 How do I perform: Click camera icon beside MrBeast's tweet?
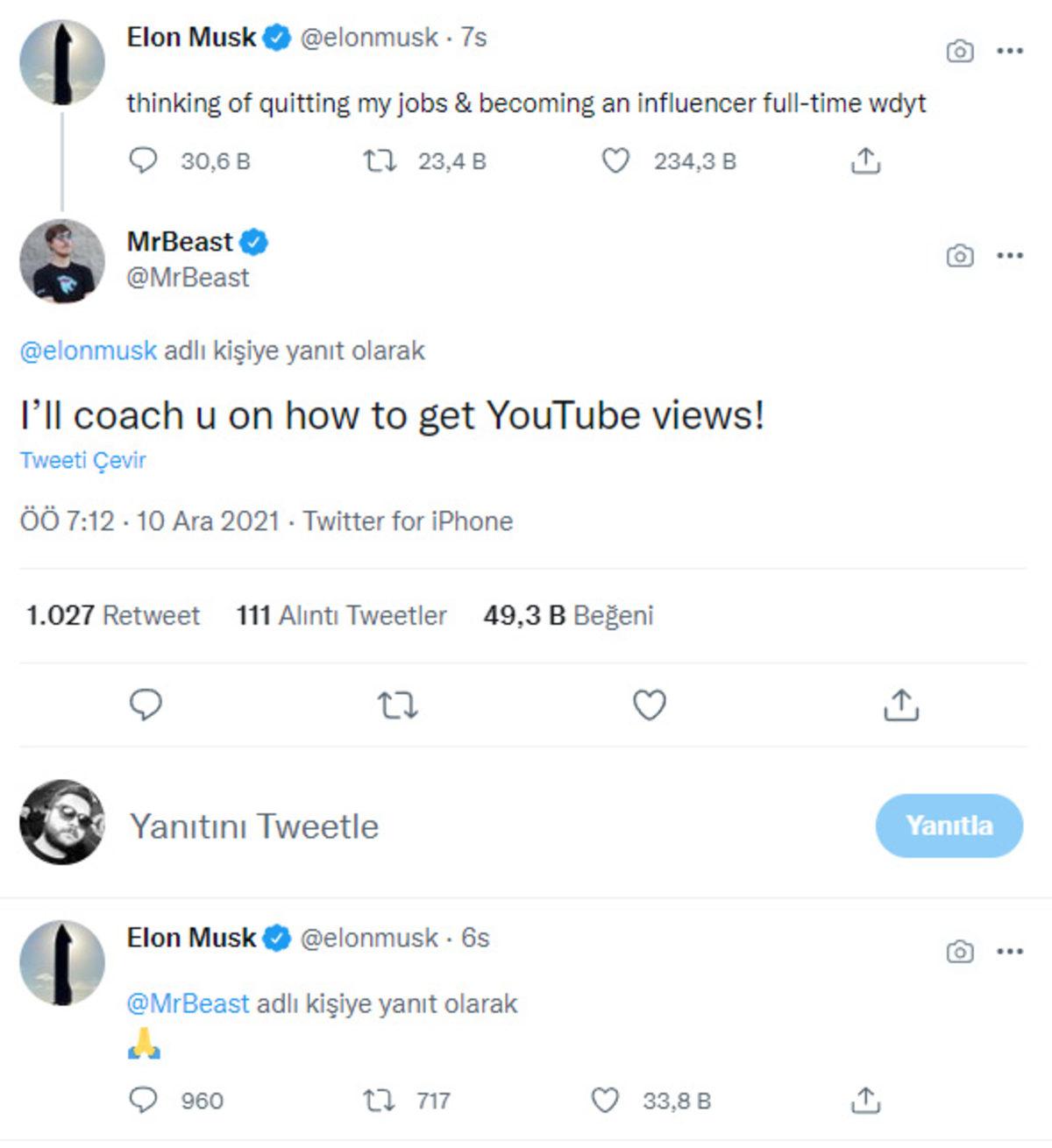960,256
